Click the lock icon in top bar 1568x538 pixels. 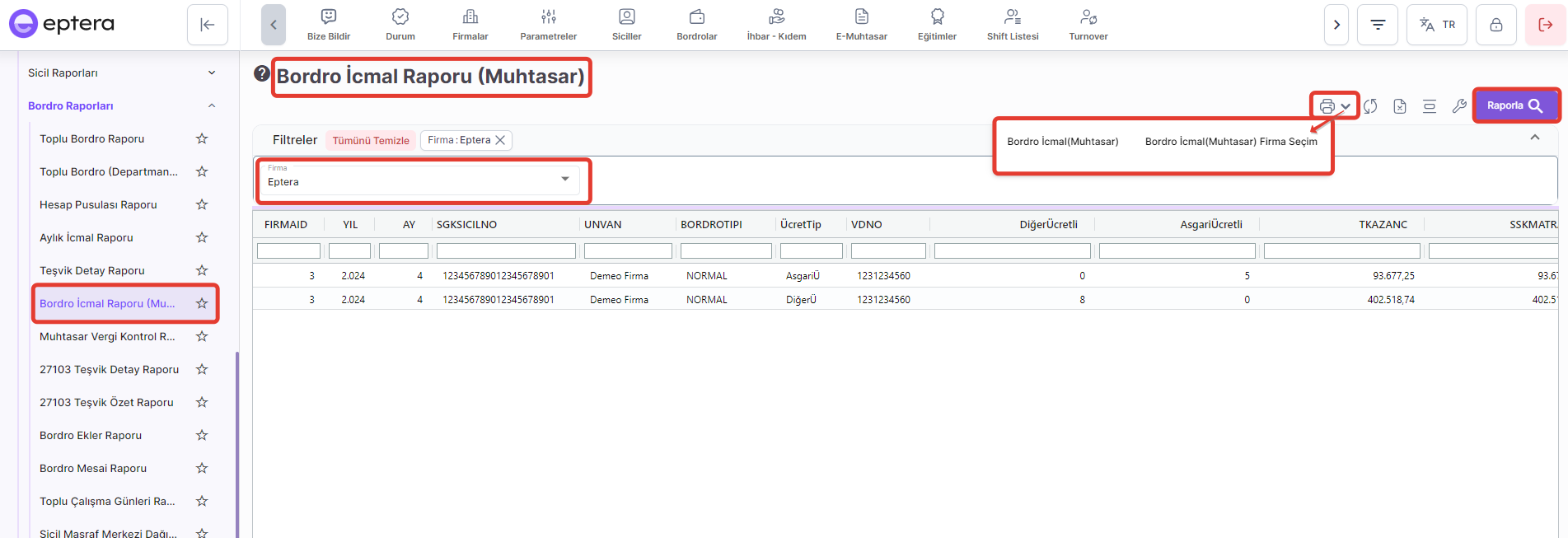point(1495,25)
